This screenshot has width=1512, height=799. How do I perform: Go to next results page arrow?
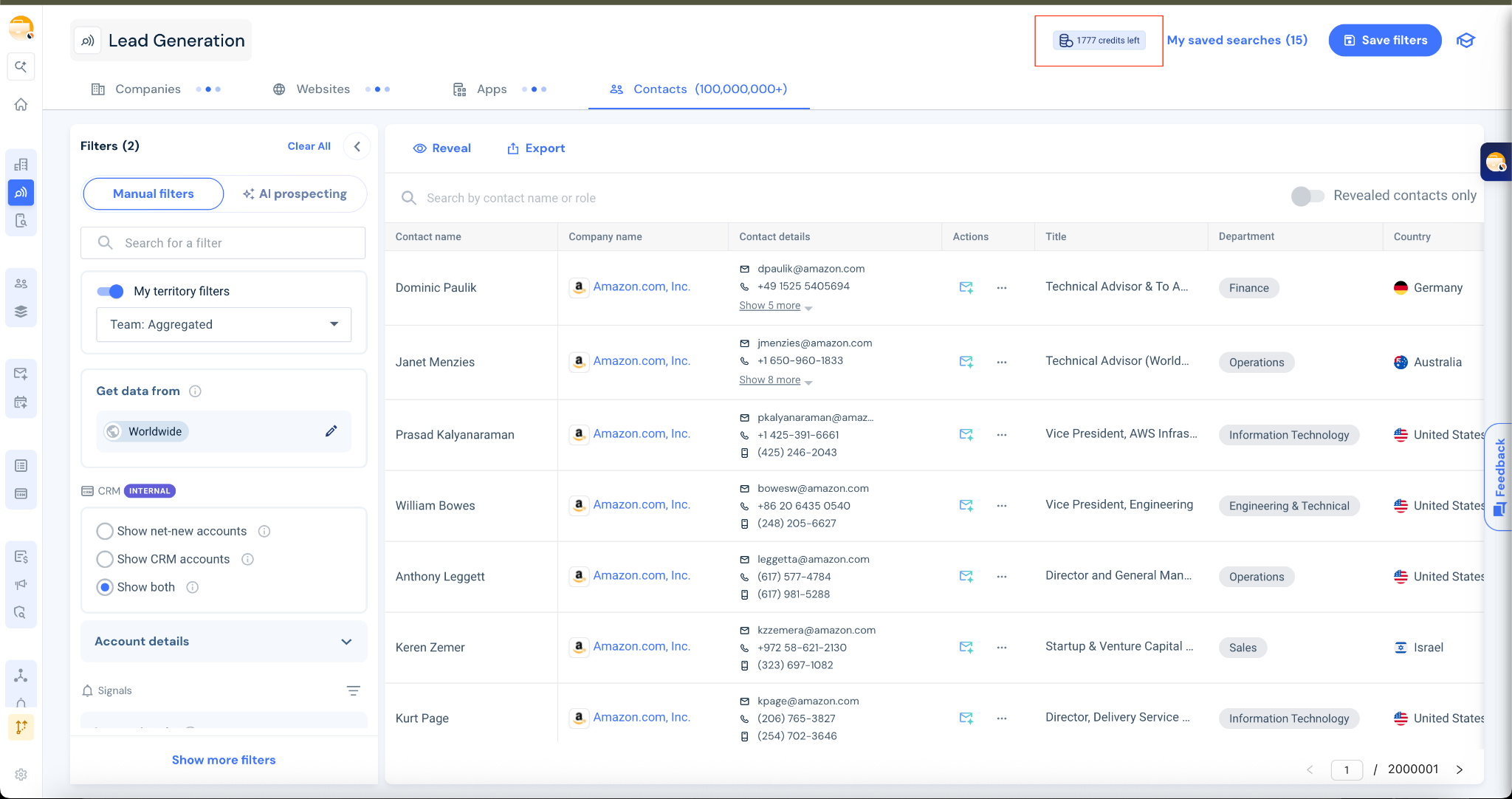(x=1459, y=769)
